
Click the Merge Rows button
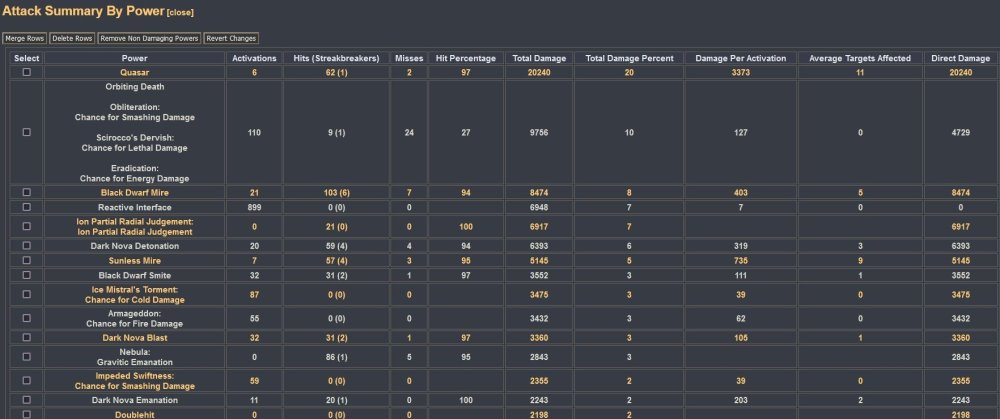24,38
